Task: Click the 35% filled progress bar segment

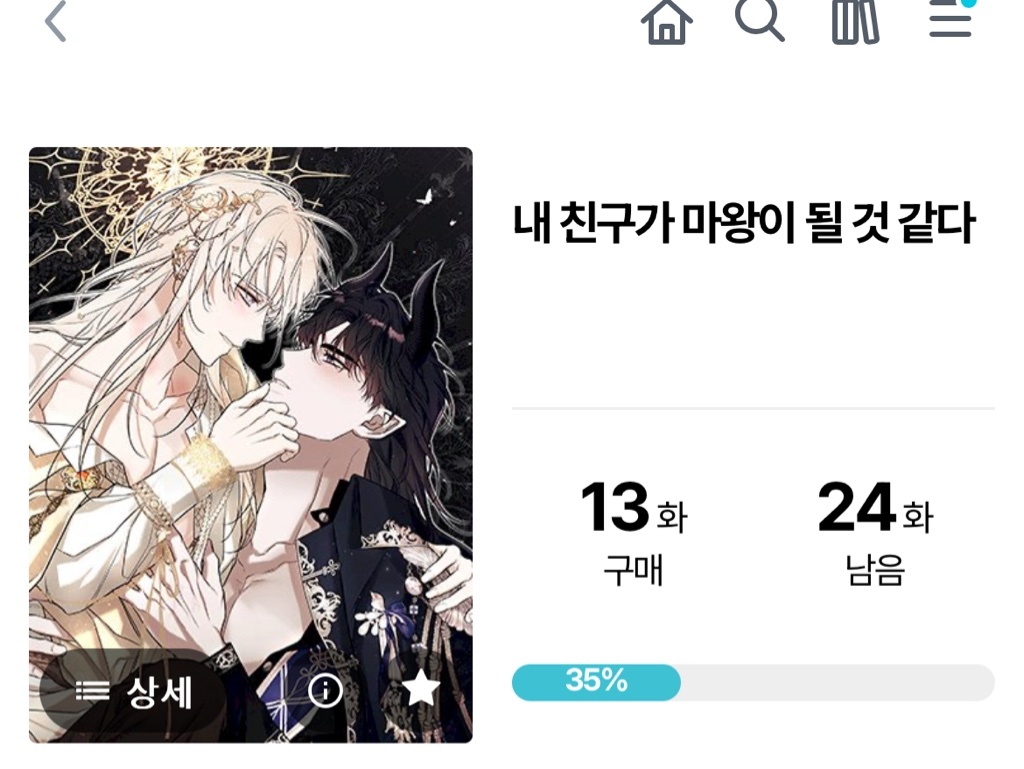Action: (x=596, y=683)
